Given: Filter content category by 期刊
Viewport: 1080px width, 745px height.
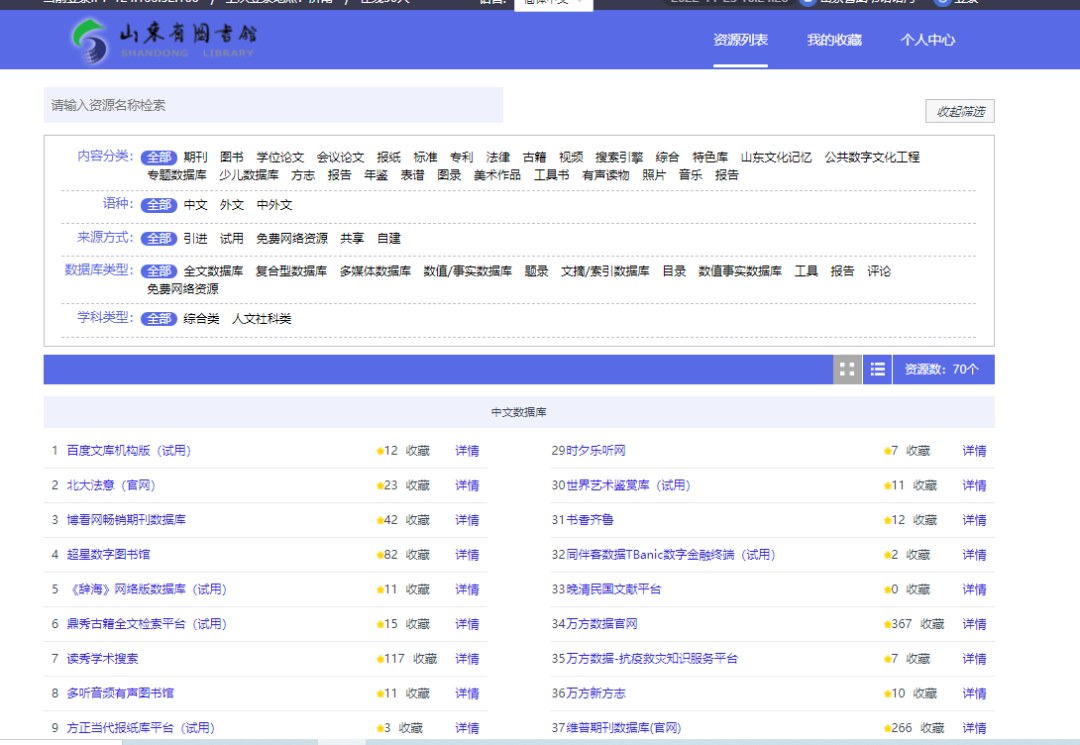Looking at the screenshot, I should pyautogui.click(x=196, y=158).
